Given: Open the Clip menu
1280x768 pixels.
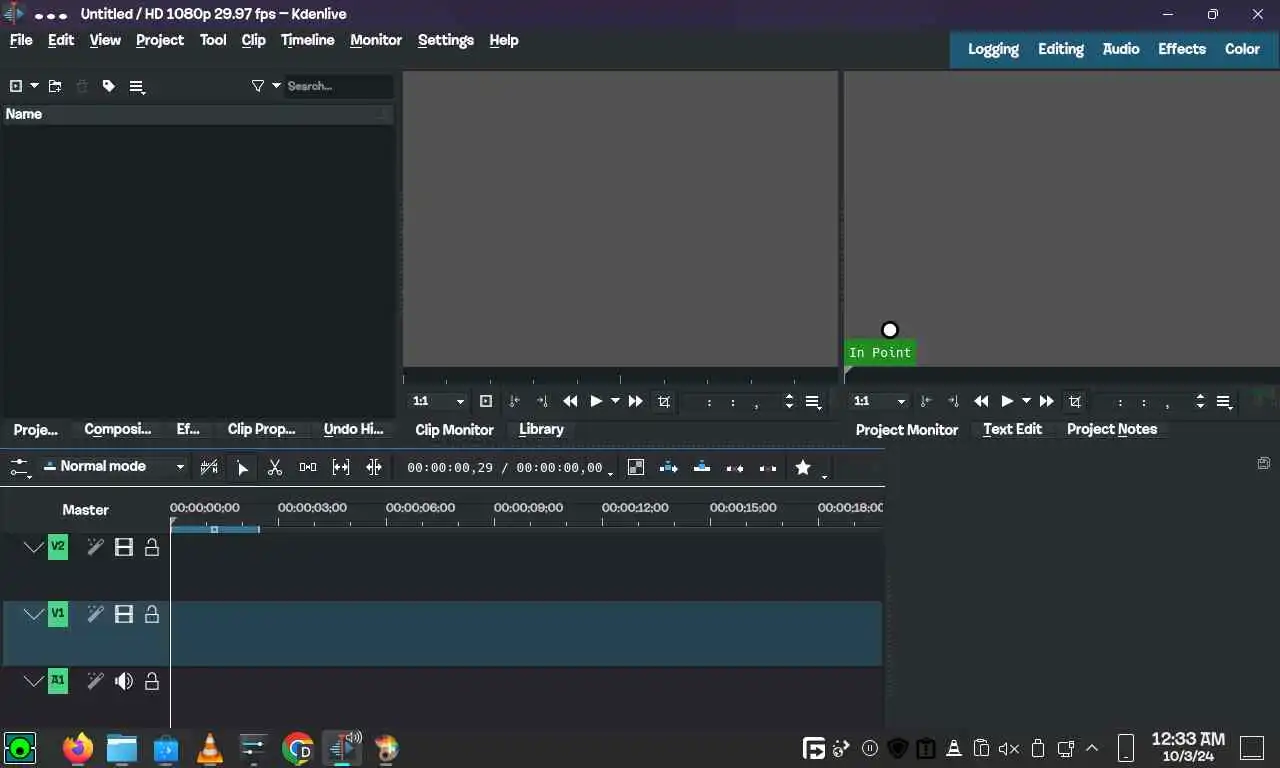Looking at the screenshot, I should 254,40.
